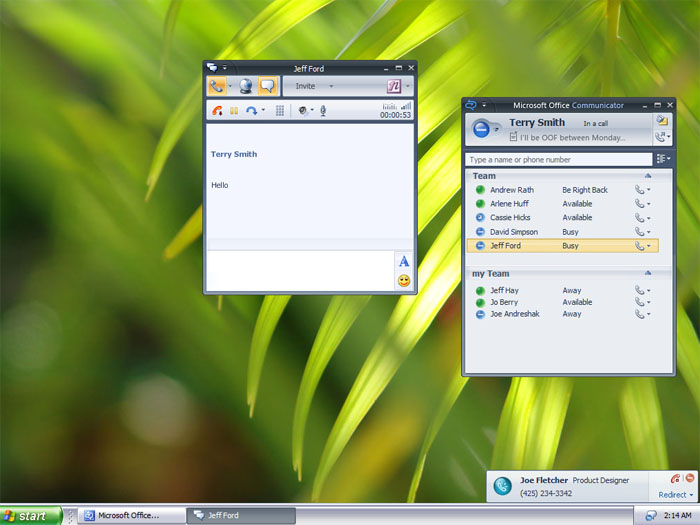Click the Hello message text
The image size is (700, 525).
pyautogui.click(x=220, y=185)
